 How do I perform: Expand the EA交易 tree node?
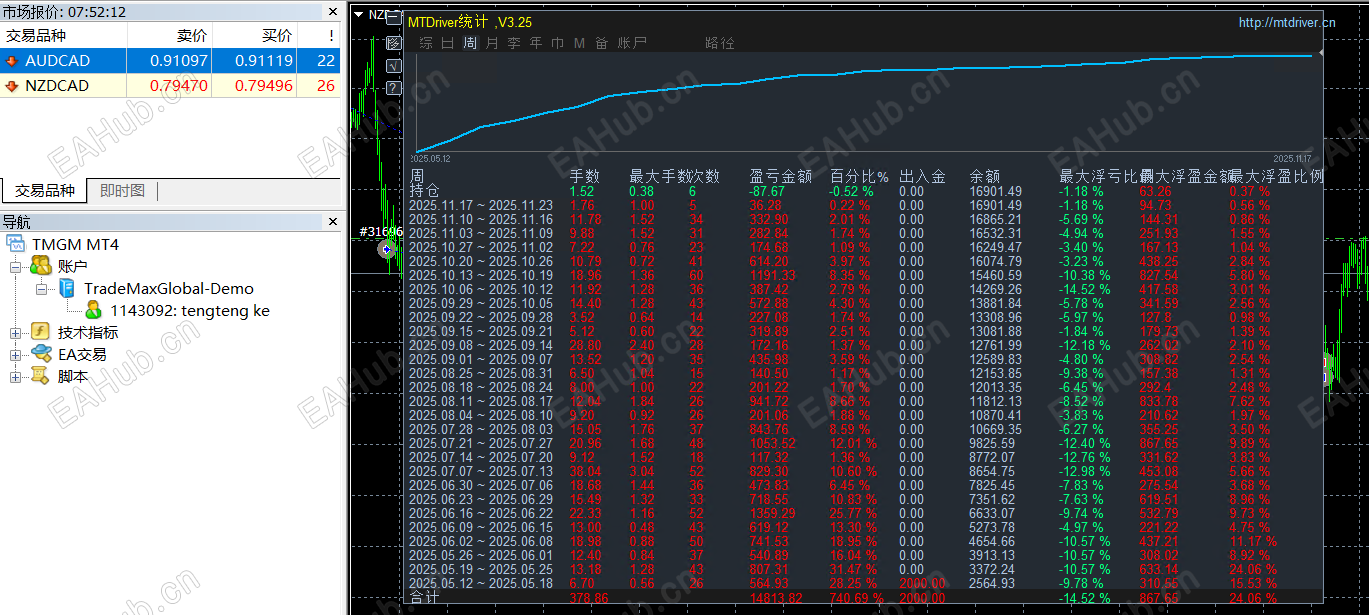click(16, 355)
